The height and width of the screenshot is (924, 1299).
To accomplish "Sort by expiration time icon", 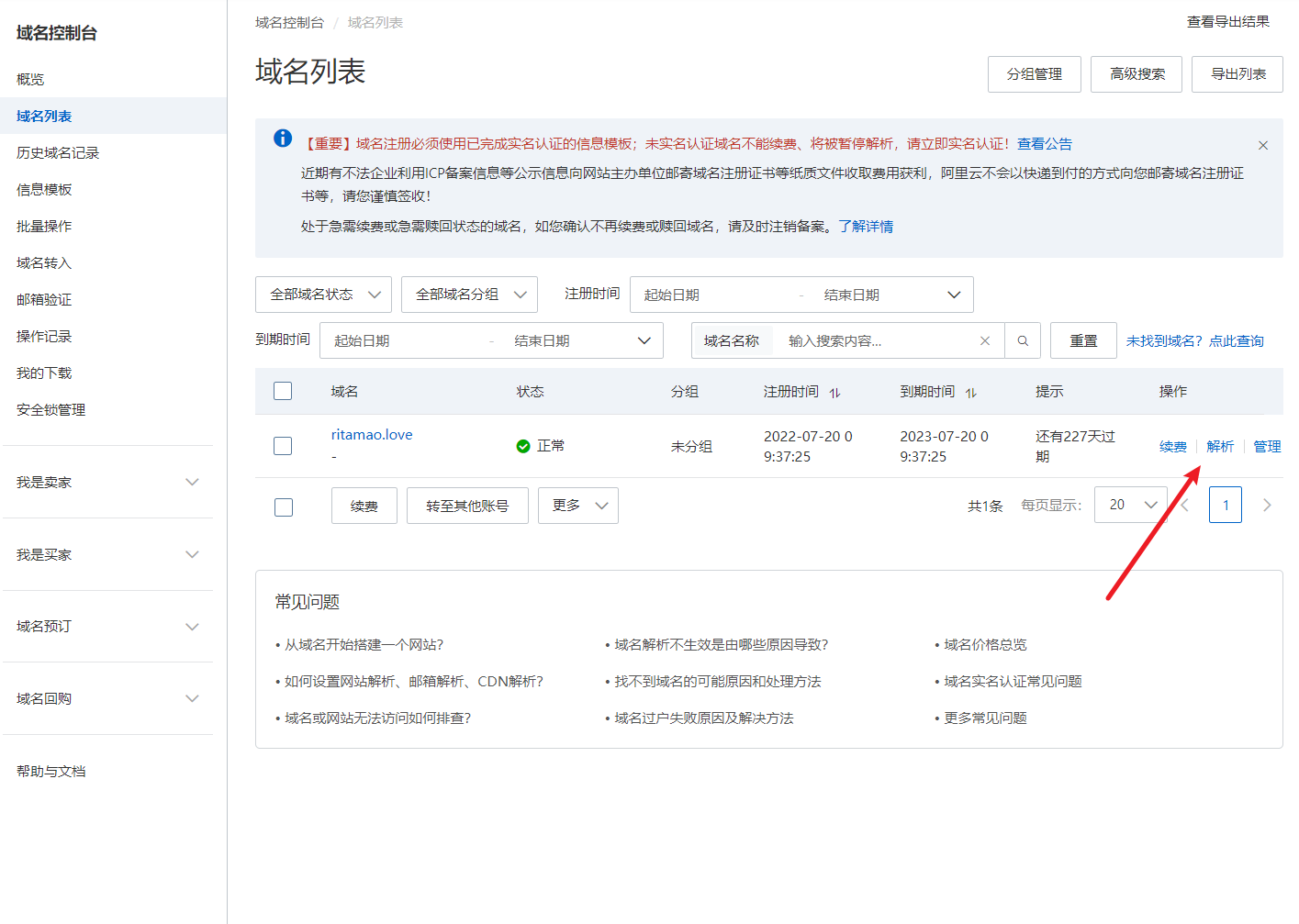I will tap(970, 393).
